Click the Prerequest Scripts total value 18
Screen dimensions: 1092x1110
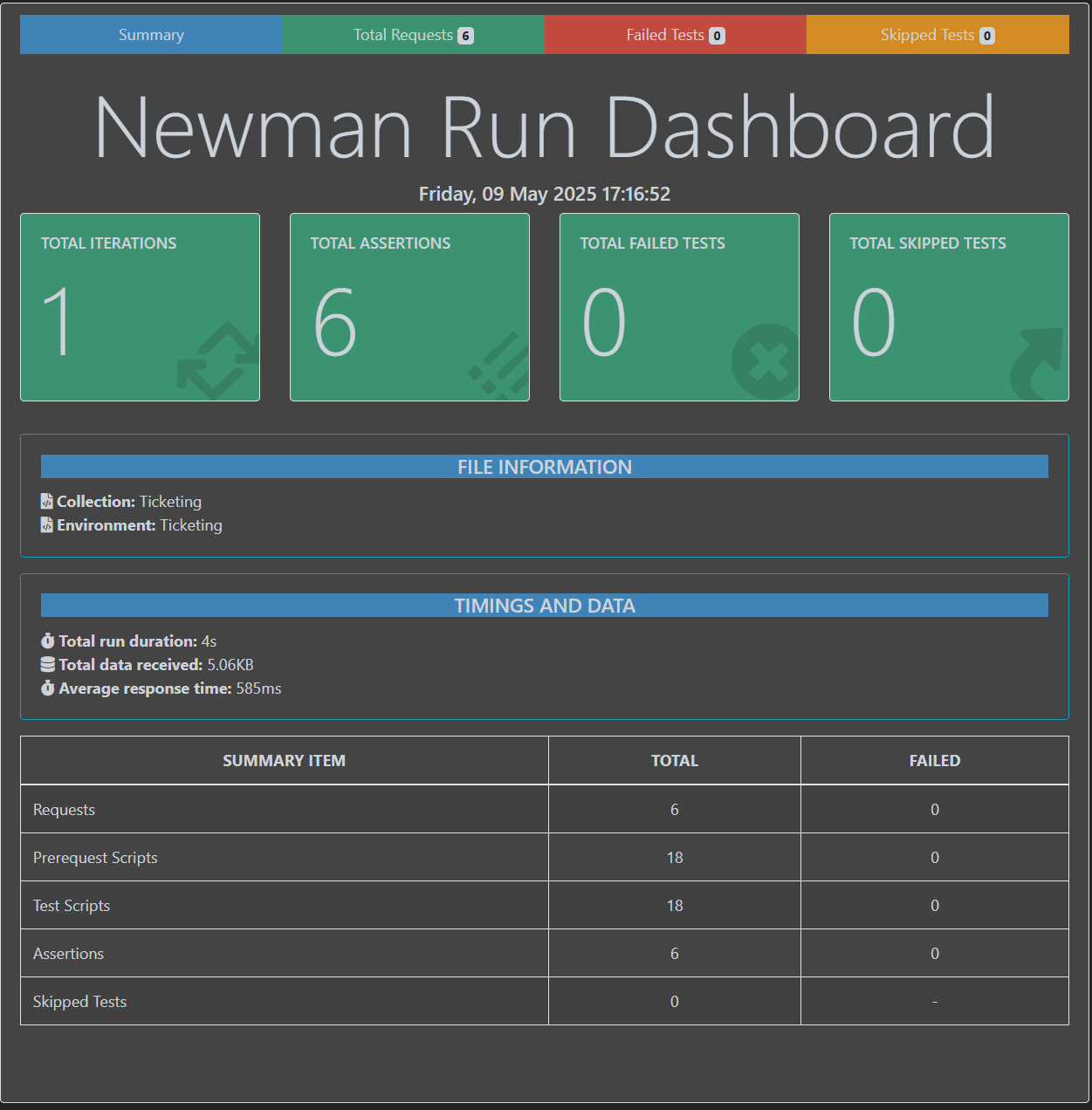(x=675, y=858)
